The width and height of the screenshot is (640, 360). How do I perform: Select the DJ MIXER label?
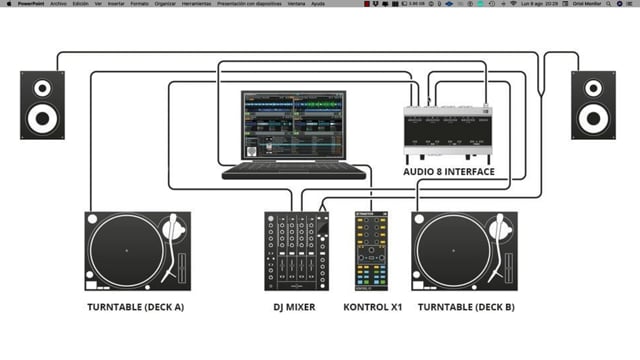(294, 307)
